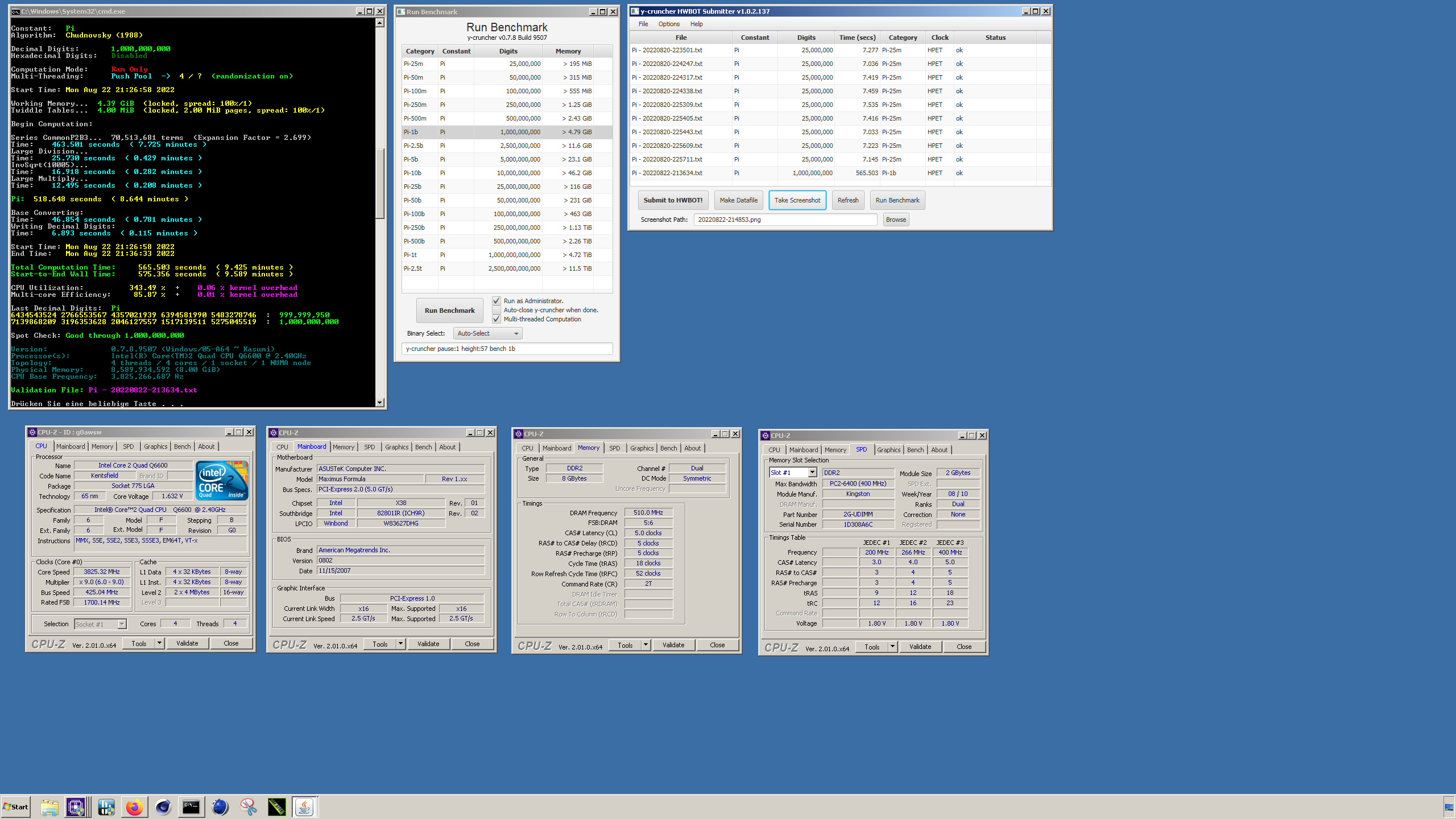Open the Help menu in HWBOT Submitter
Image resolution: width=1456 pixels, height=819 pixels.
pos(696,24)
